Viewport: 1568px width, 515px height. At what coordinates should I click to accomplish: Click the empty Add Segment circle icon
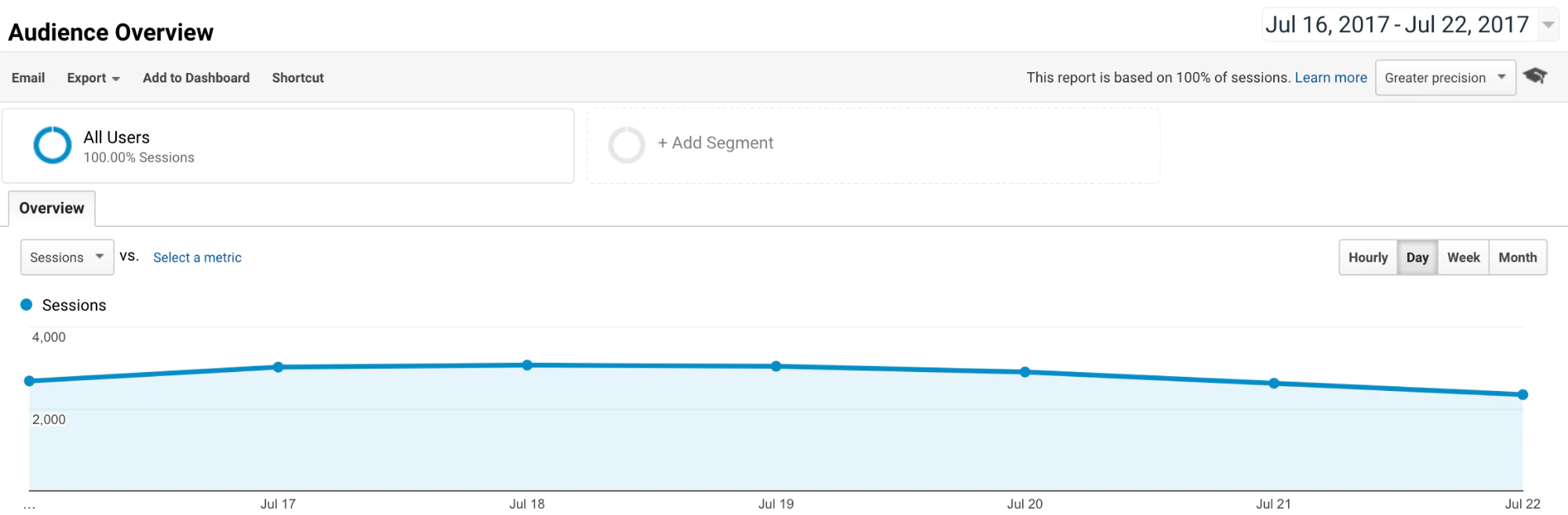[627, 144]
